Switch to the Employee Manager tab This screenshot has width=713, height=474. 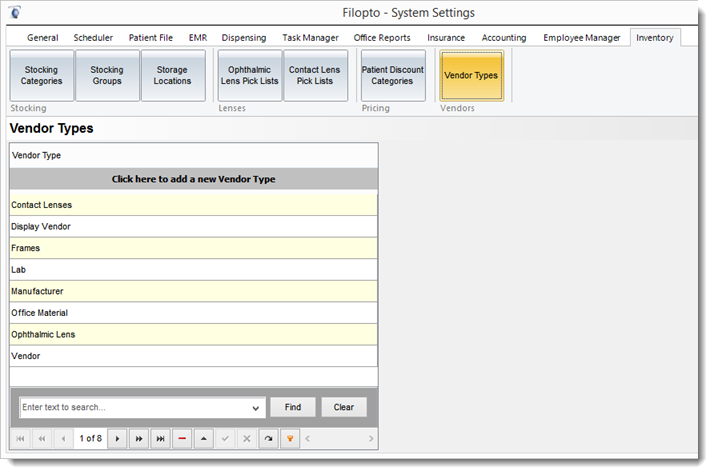pyautogui.click(x=582, y=38)
